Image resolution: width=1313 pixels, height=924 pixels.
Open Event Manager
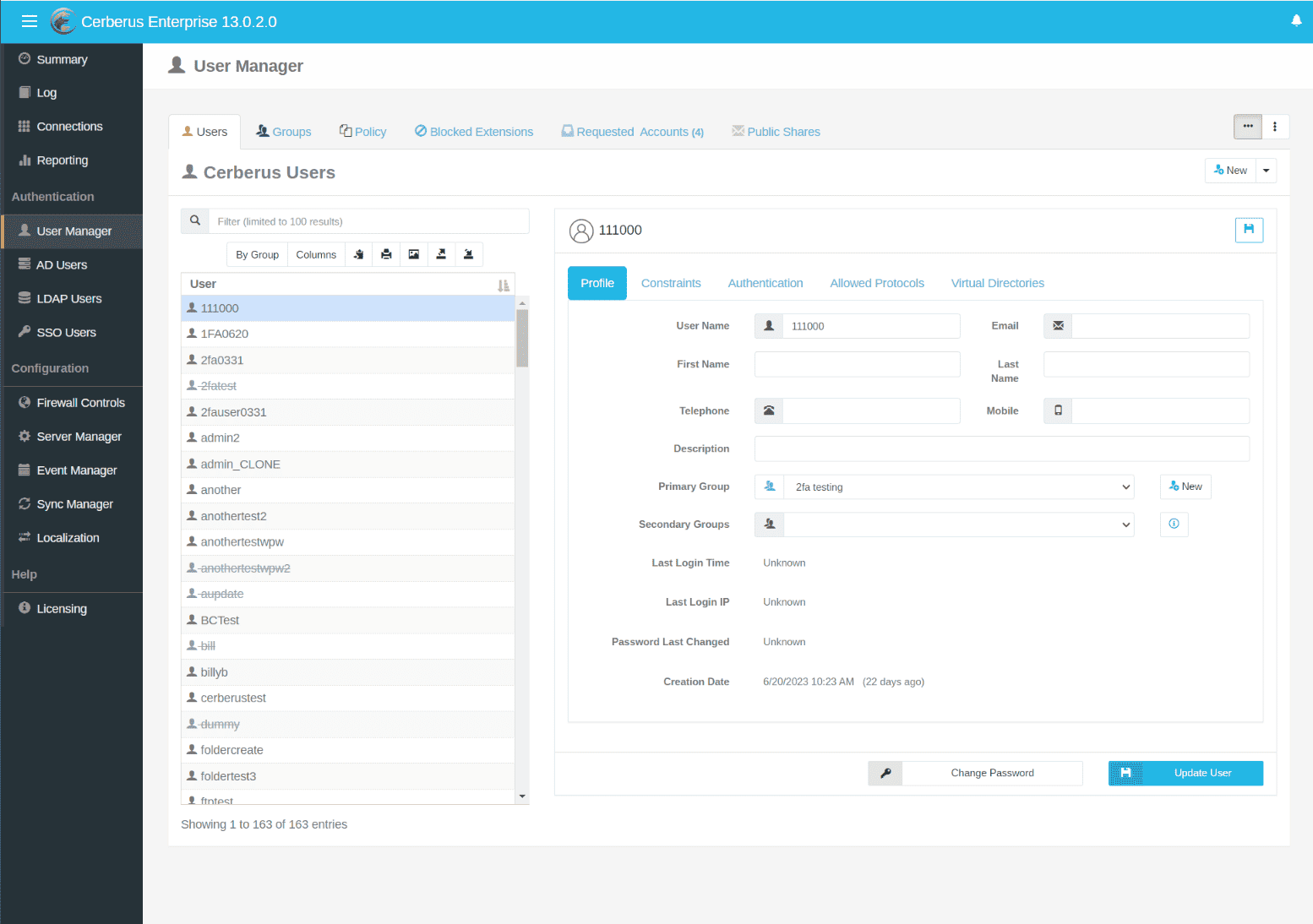point(76,470)
